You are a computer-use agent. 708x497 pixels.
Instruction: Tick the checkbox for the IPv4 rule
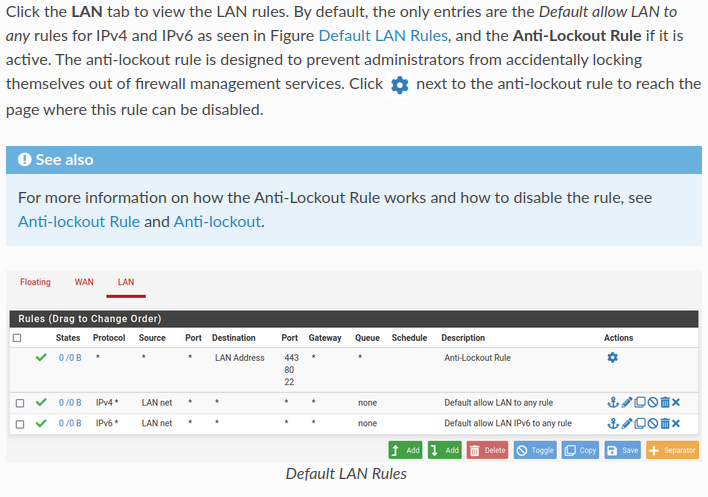[x=20, y=403]
